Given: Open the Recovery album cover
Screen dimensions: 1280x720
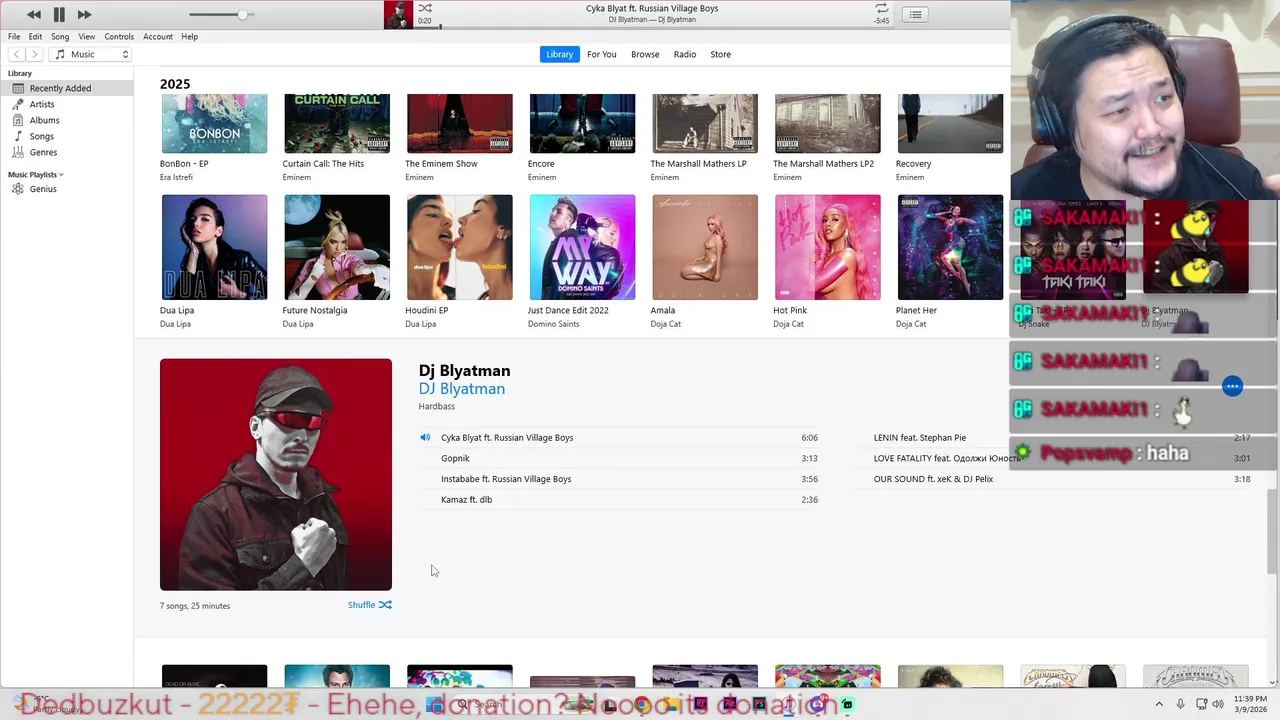Looking at the screenshot, I should [950, 123].
